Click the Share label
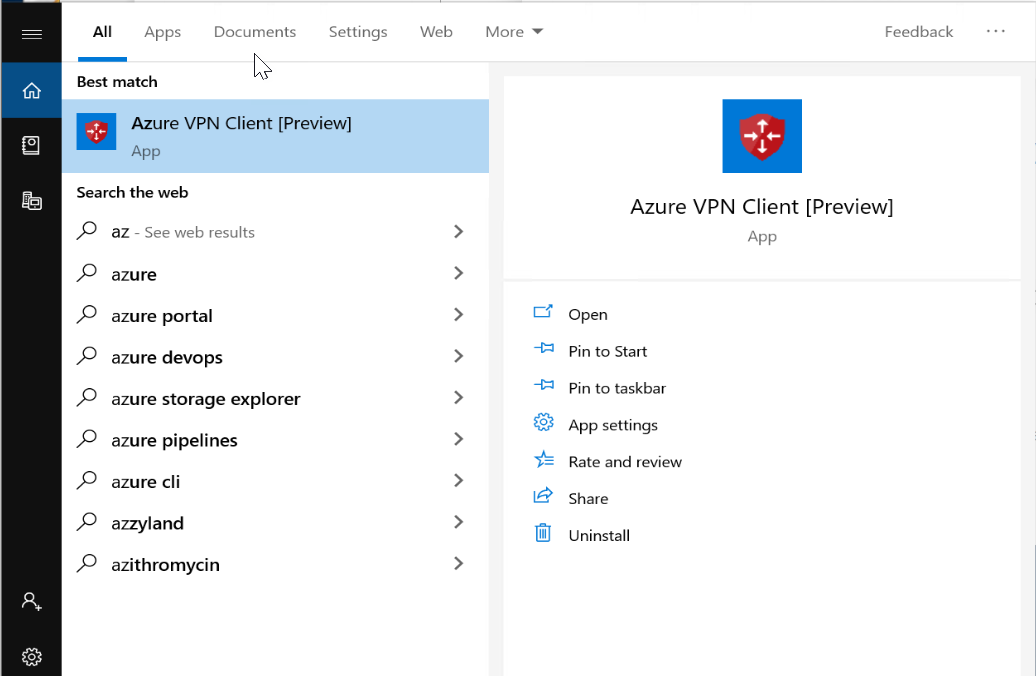Screen dimensions: 1036x676 click(x=588, y=499)
